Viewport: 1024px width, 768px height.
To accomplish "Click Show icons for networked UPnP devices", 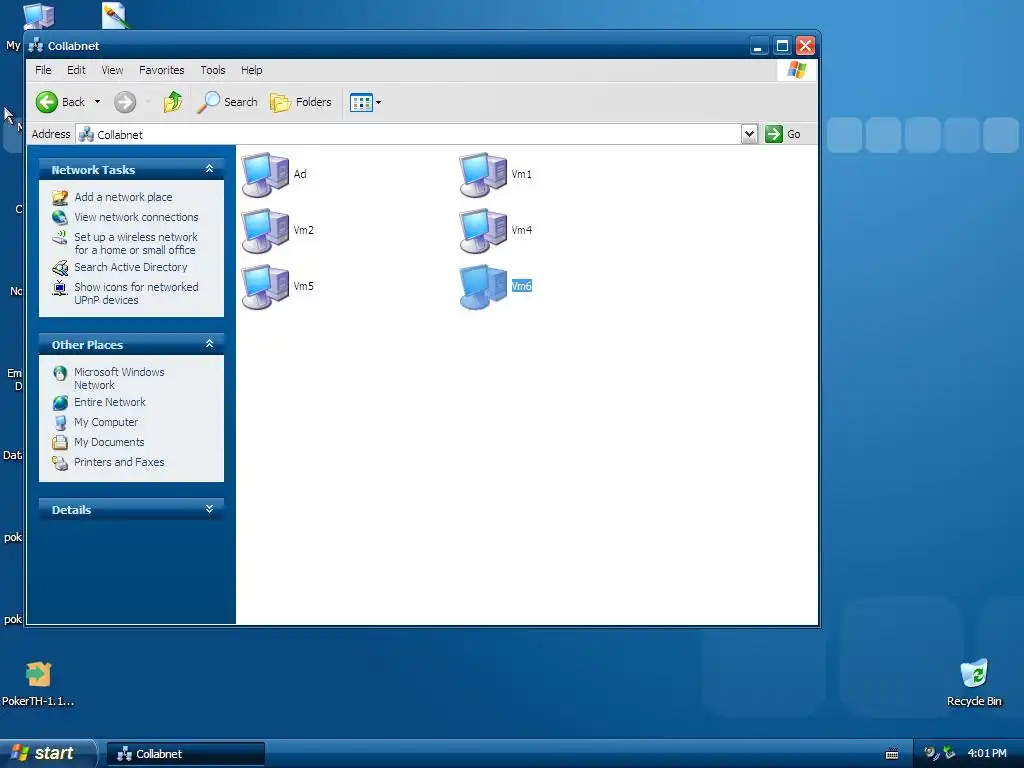I will tap(136, 293).
